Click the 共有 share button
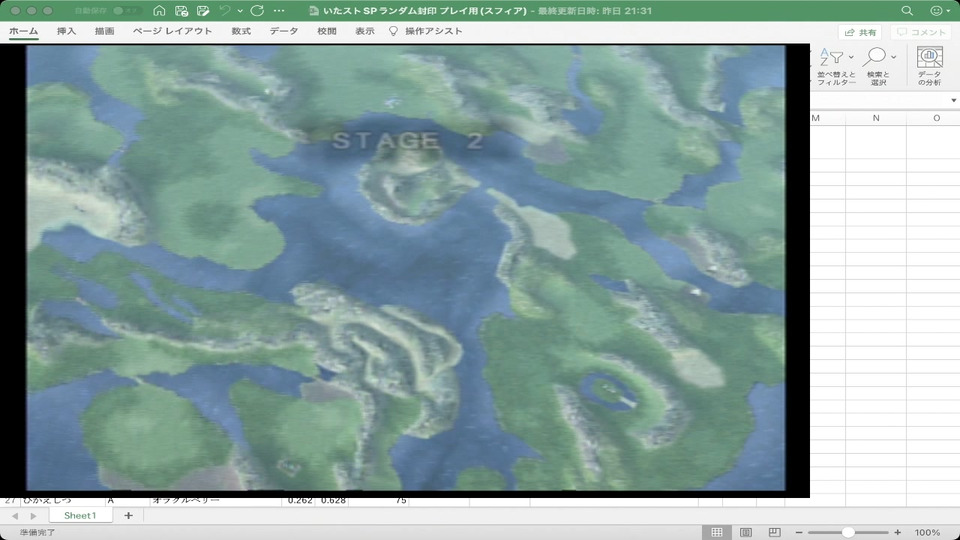The height and width of the screenshot is (540, 960). [860, 32]
